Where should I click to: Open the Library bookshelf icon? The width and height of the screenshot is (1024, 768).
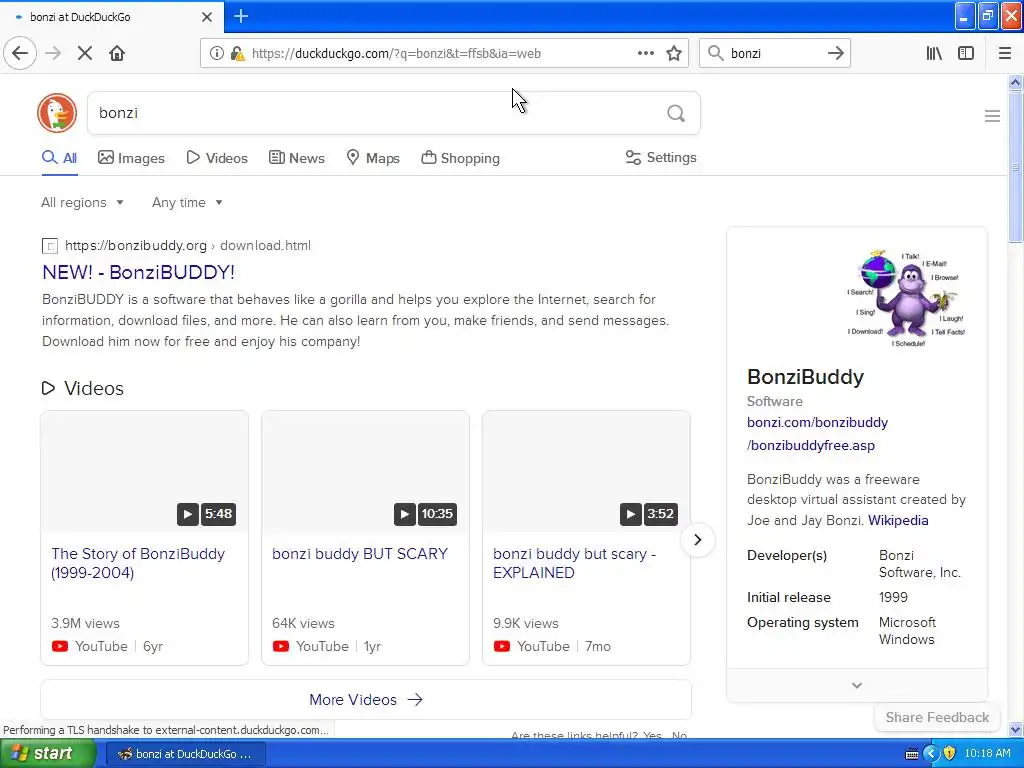tap(934, 54)
